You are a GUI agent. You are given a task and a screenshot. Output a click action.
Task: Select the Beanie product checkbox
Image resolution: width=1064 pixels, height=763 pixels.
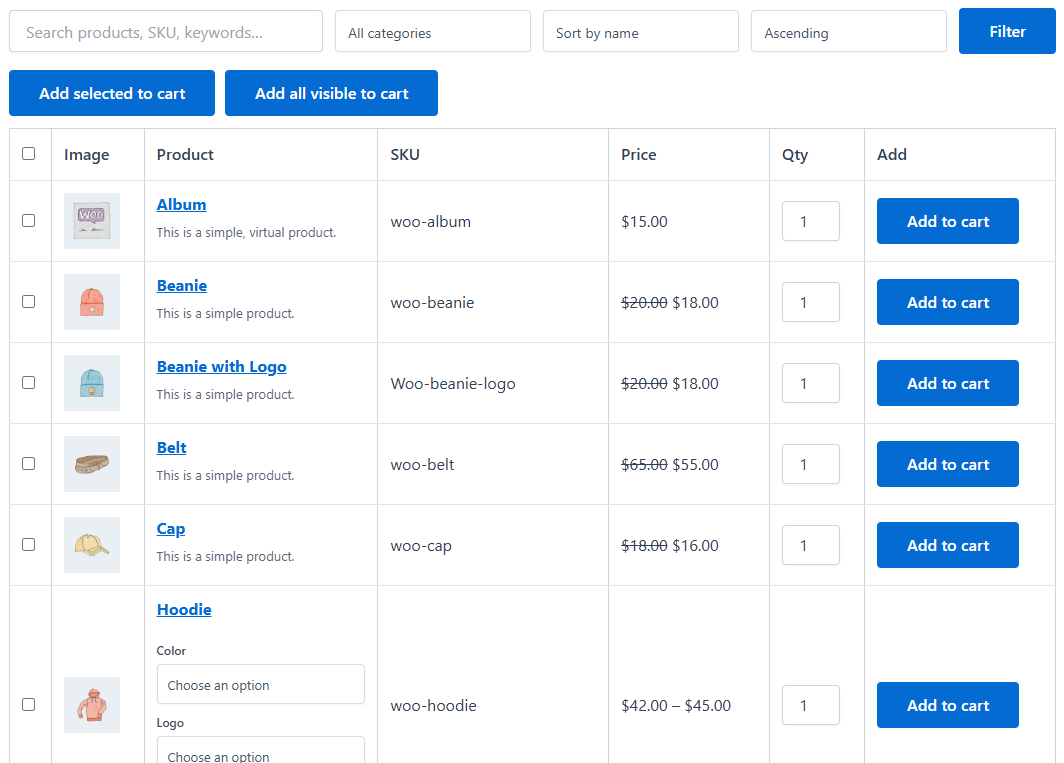(x=29, y=302)
